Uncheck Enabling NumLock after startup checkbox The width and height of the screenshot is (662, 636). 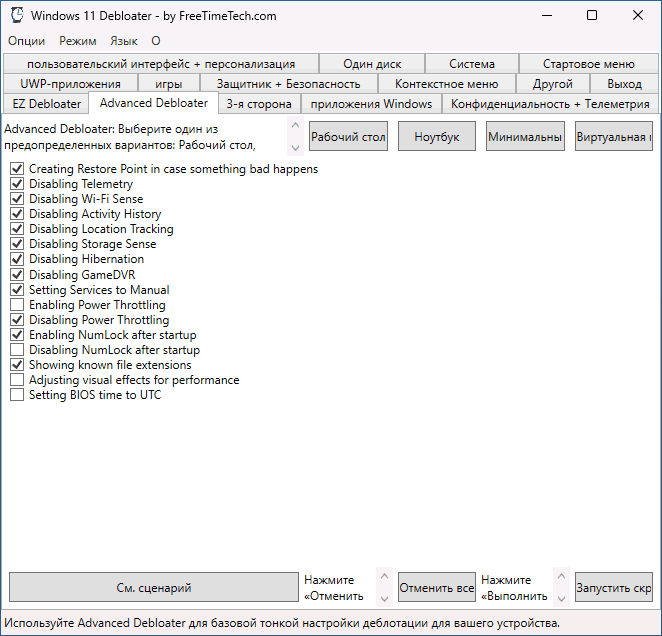point(17,335)
